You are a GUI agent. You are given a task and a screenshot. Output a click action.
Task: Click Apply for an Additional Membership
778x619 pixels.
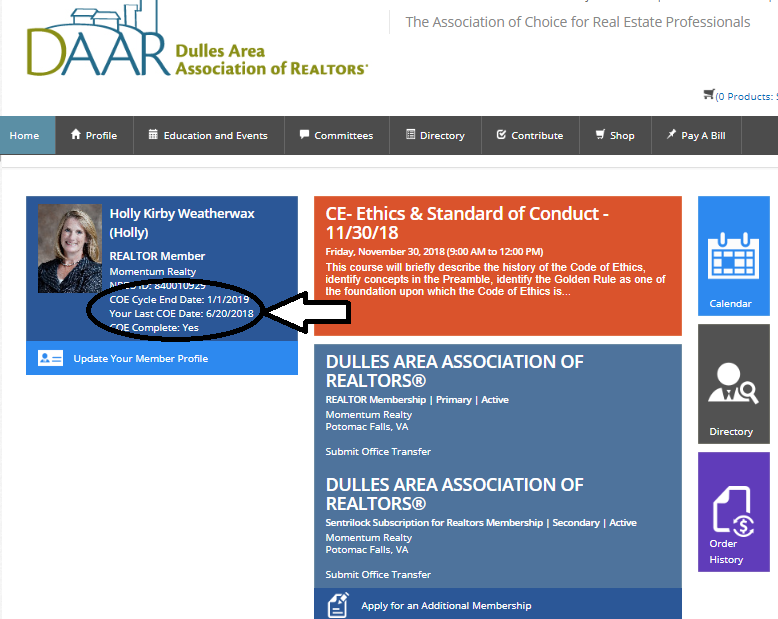click(498, 605)
